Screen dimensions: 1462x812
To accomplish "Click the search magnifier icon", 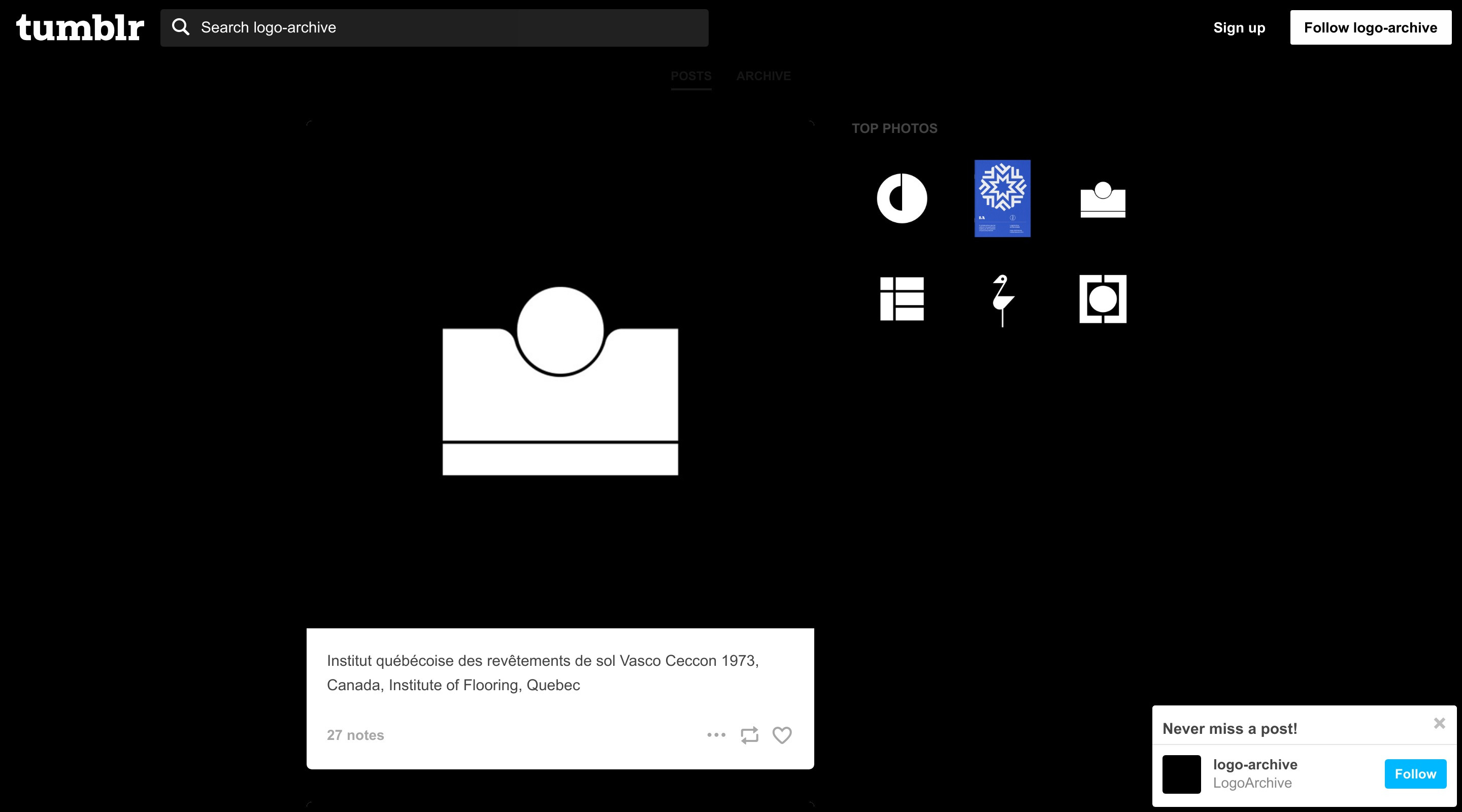I will tap(181, 27).
